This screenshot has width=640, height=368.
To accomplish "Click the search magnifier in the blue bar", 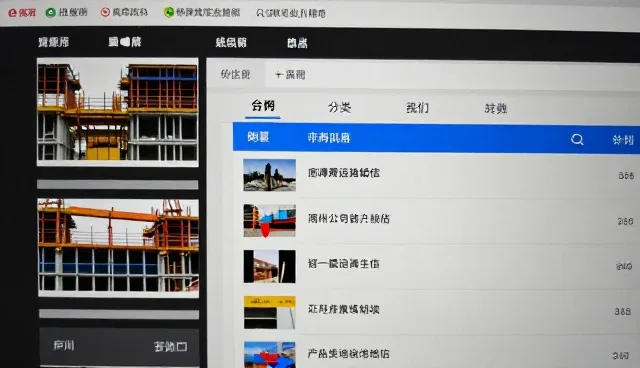I will point(577,140).
